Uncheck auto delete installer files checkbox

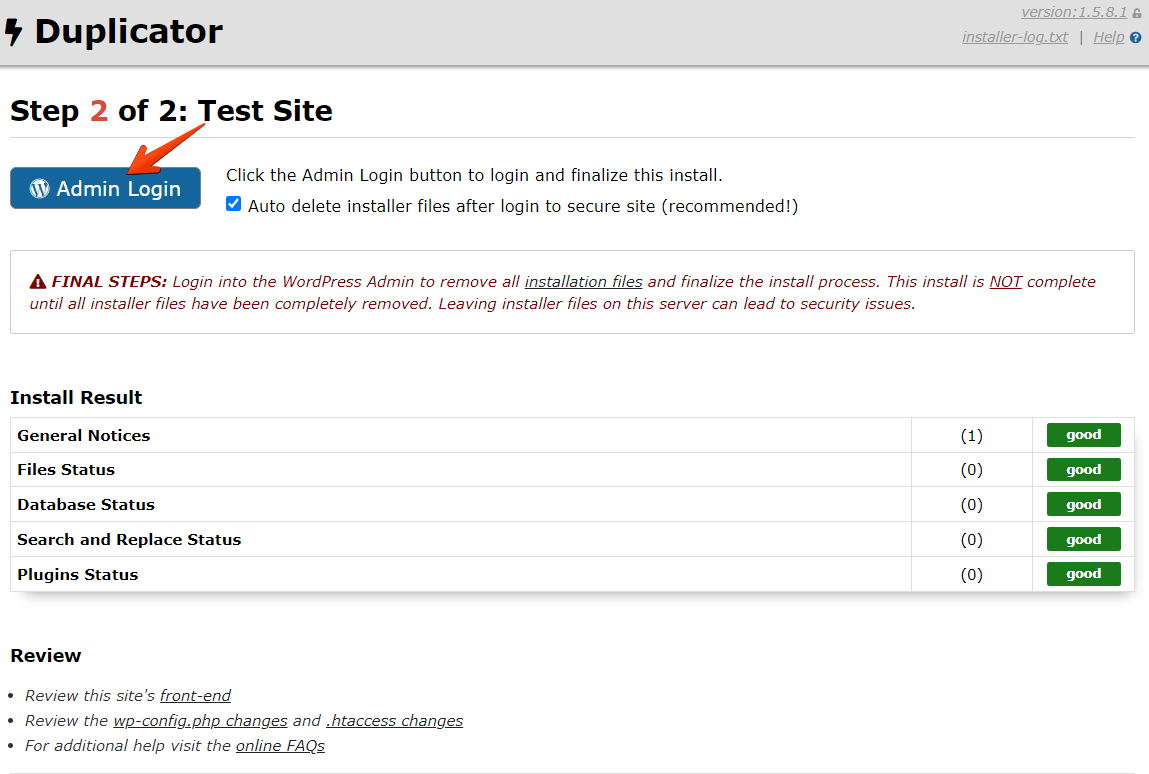[x=234, y=204]
